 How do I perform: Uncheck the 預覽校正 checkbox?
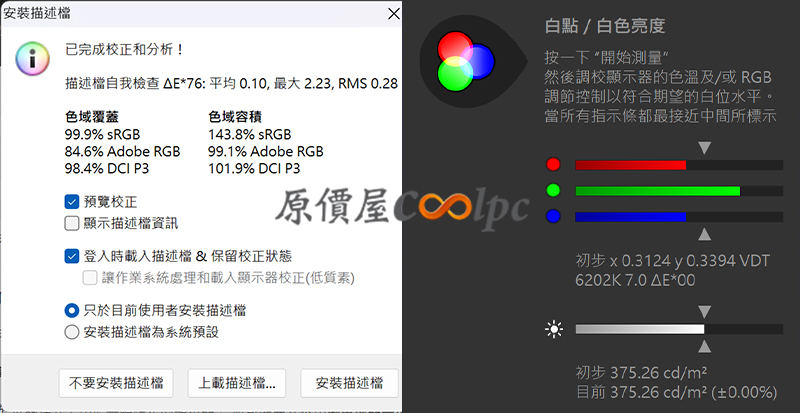71,202
